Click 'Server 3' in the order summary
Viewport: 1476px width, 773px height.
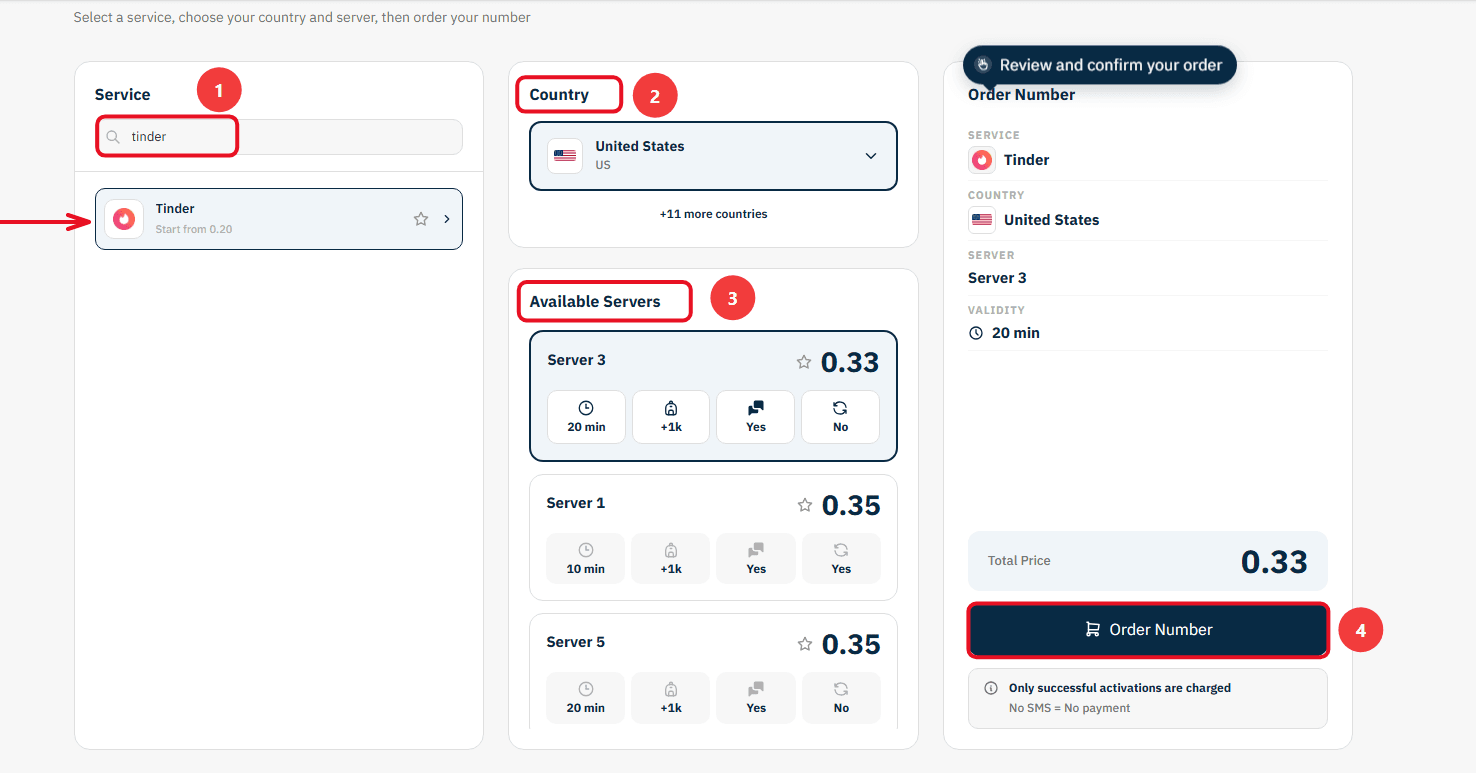click(x=997, y=278)
